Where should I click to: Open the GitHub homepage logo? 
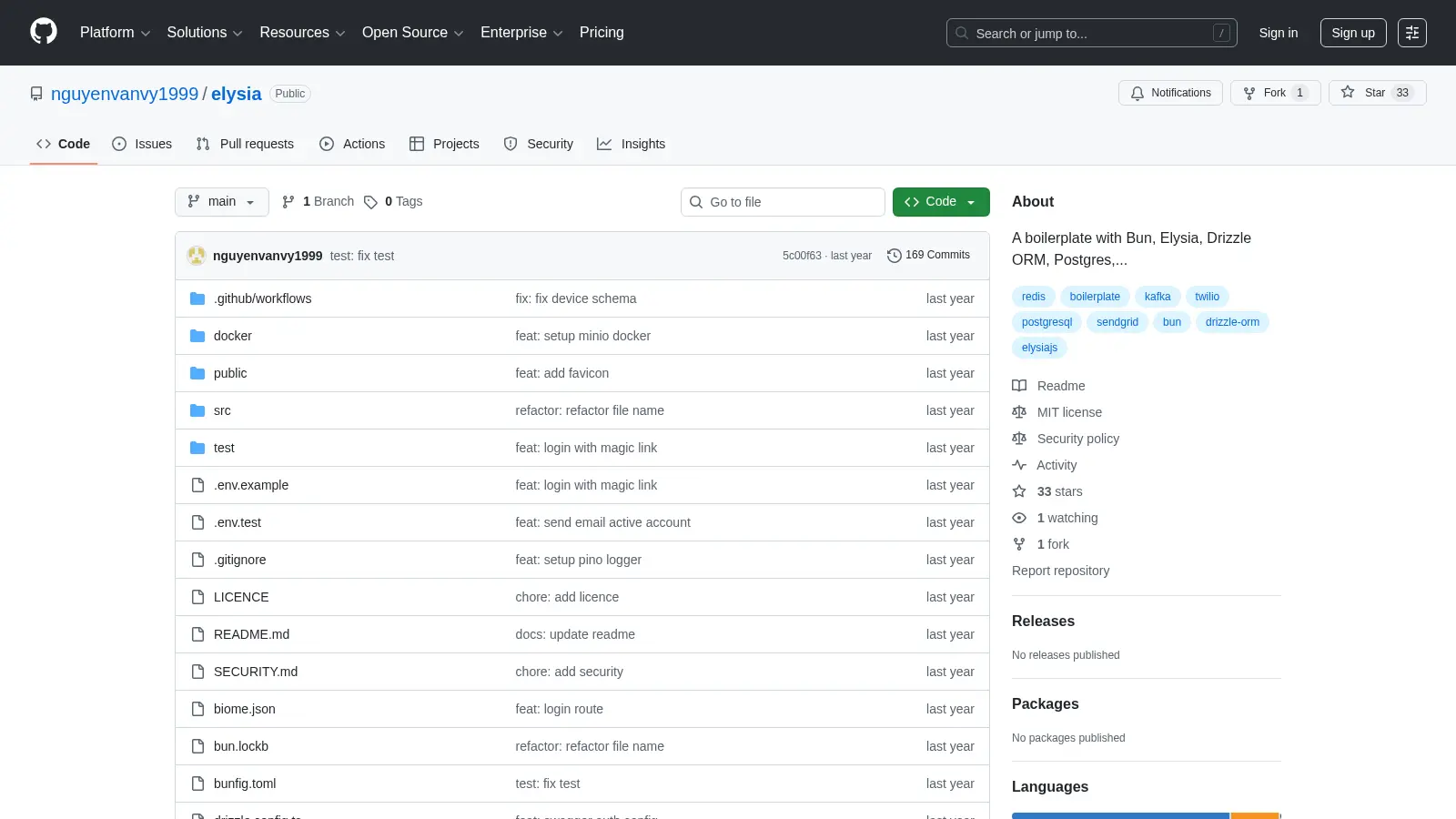pos(44,32)
